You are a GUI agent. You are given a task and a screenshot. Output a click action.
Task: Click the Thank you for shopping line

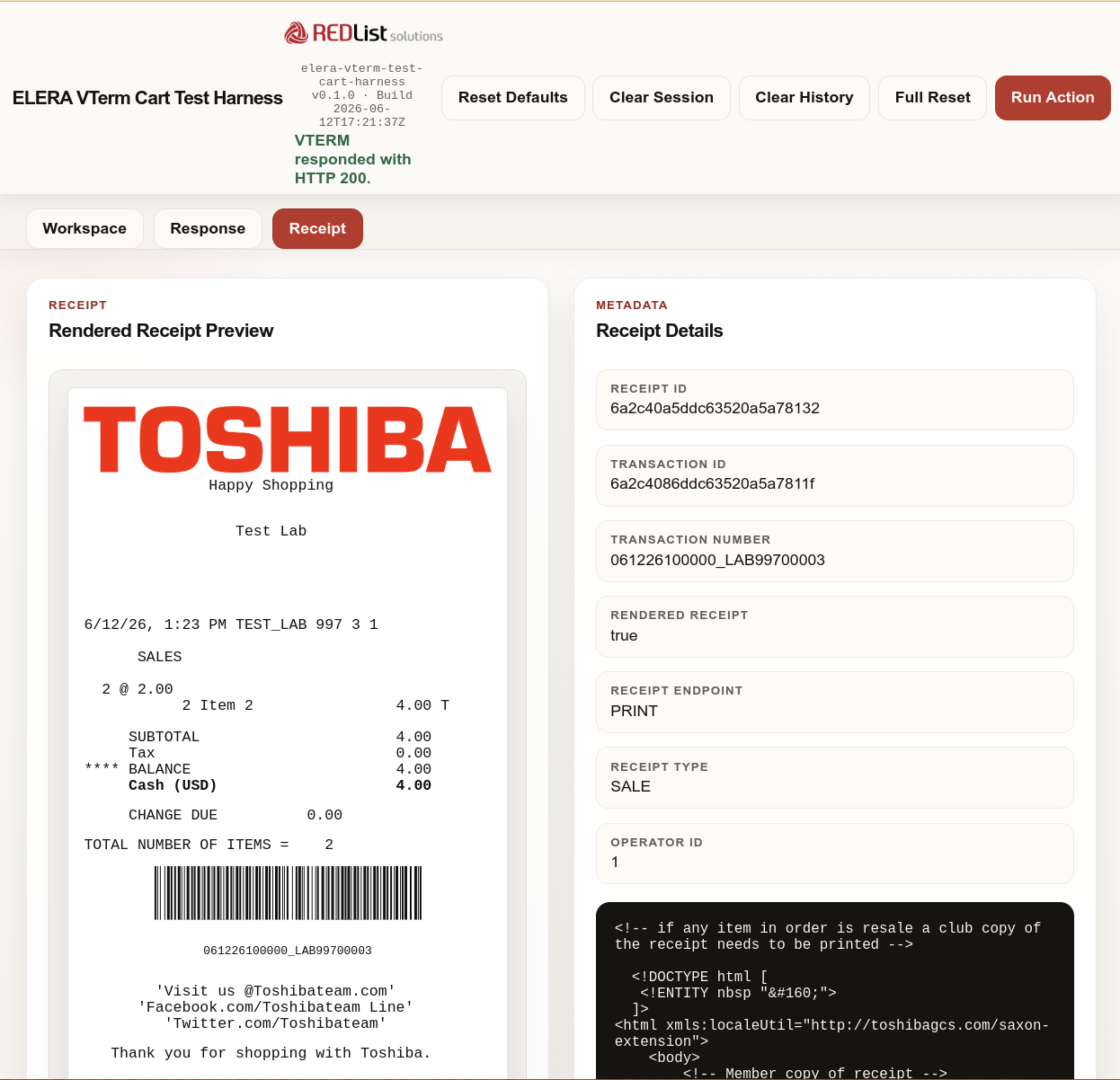pyautogui.click(x=271, y=1053)
